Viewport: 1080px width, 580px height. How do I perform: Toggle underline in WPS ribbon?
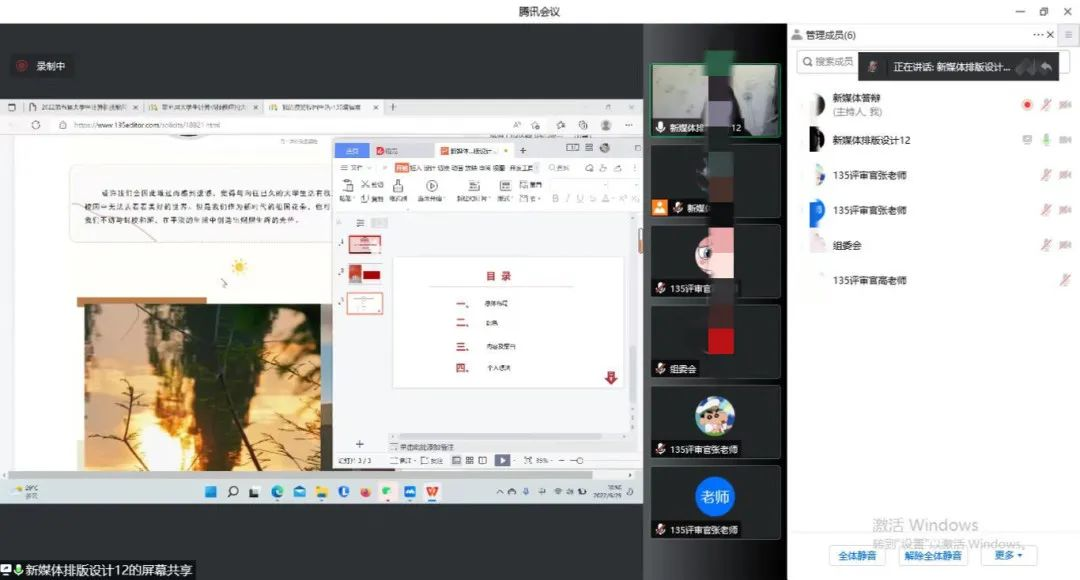pos(580,198)
